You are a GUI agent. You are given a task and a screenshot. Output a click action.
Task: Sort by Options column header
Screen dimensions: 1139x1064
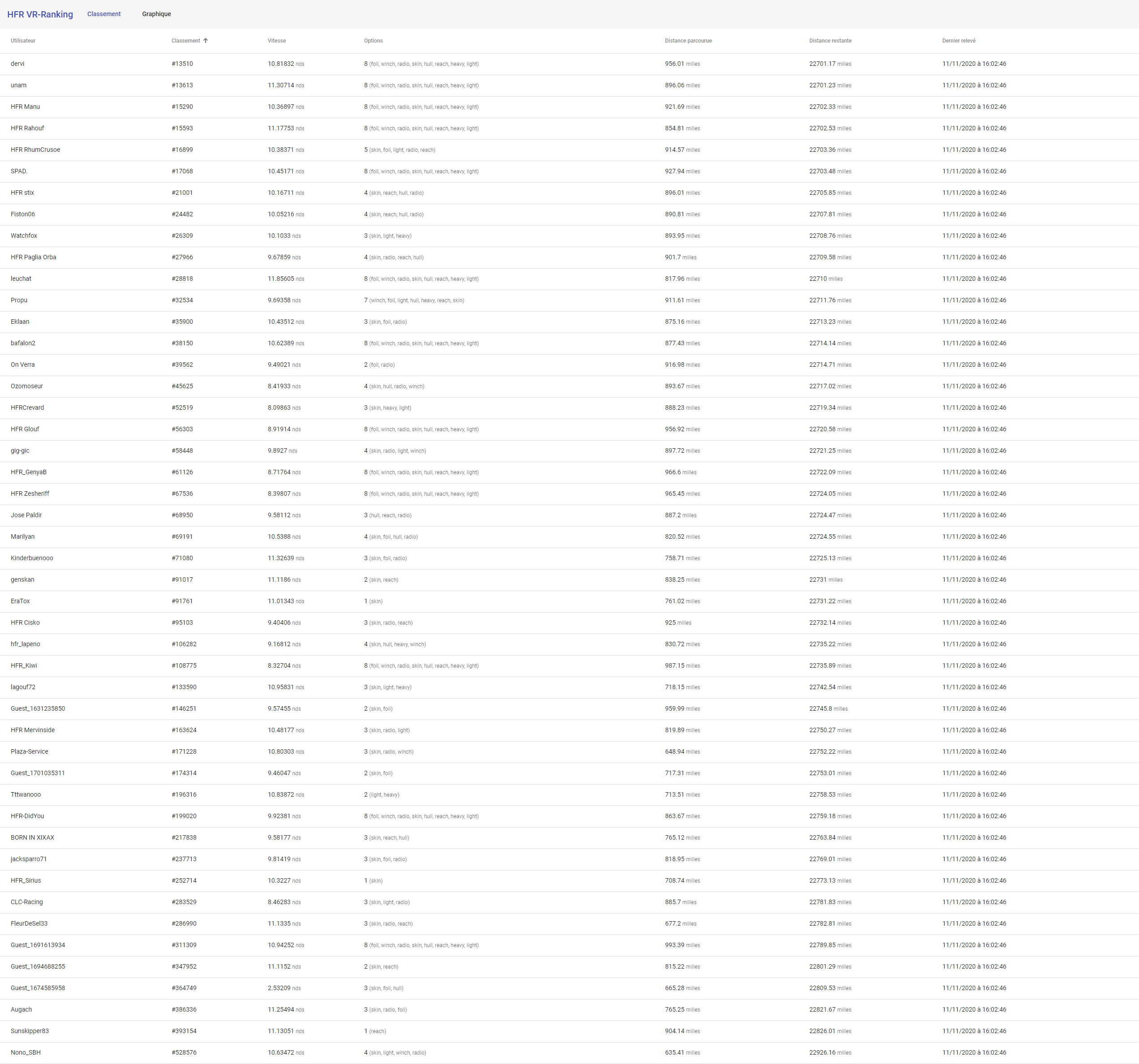click(373, 41)
